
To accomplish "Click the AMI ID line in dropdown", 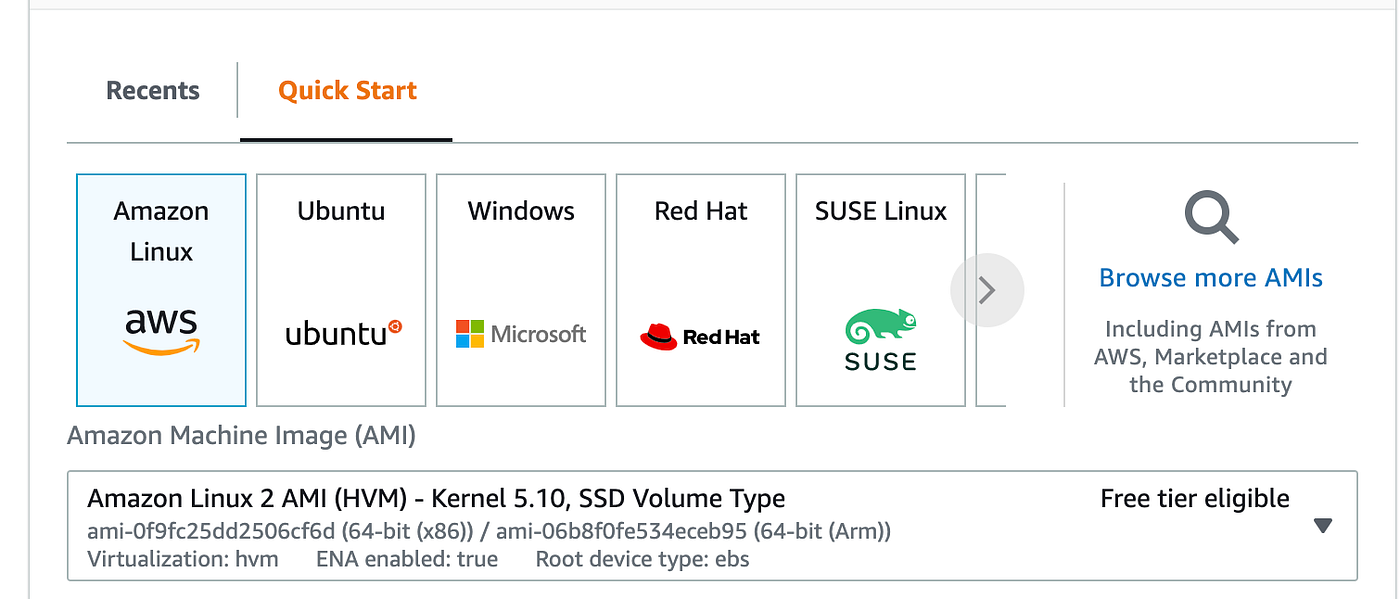I will 489,531.
